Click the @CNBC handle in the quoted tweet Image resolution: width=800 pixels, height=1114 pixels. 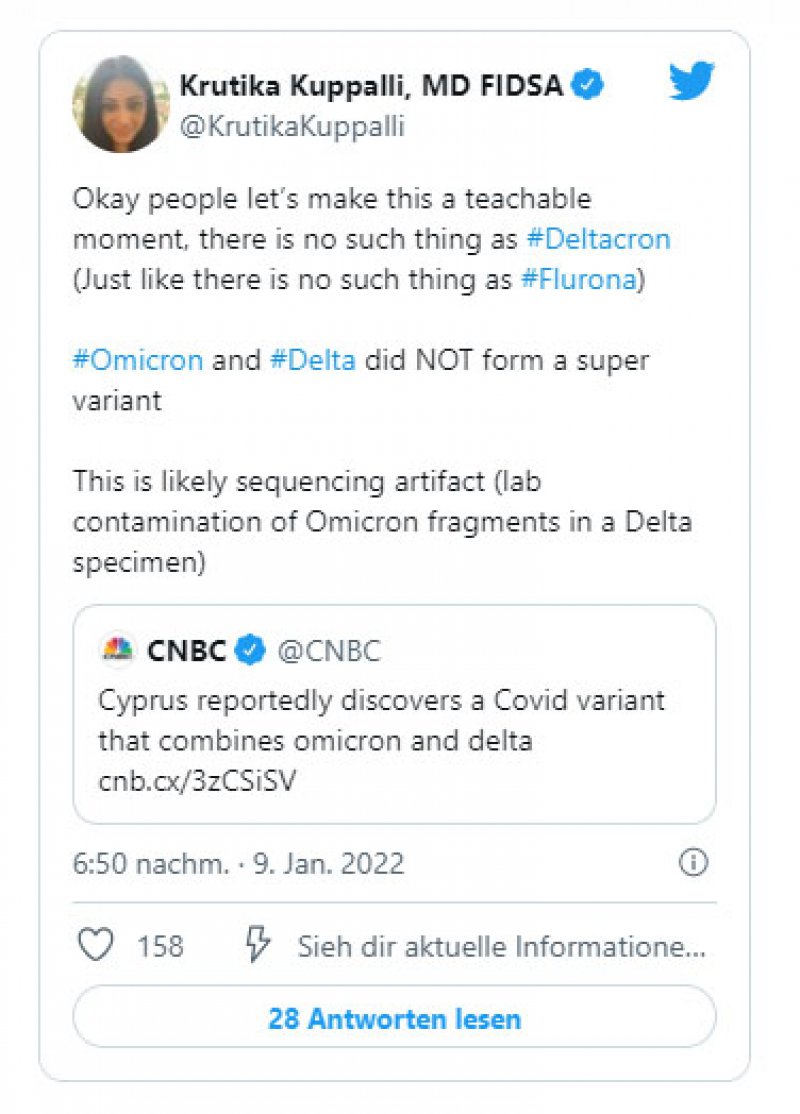(x=329, y=652)
